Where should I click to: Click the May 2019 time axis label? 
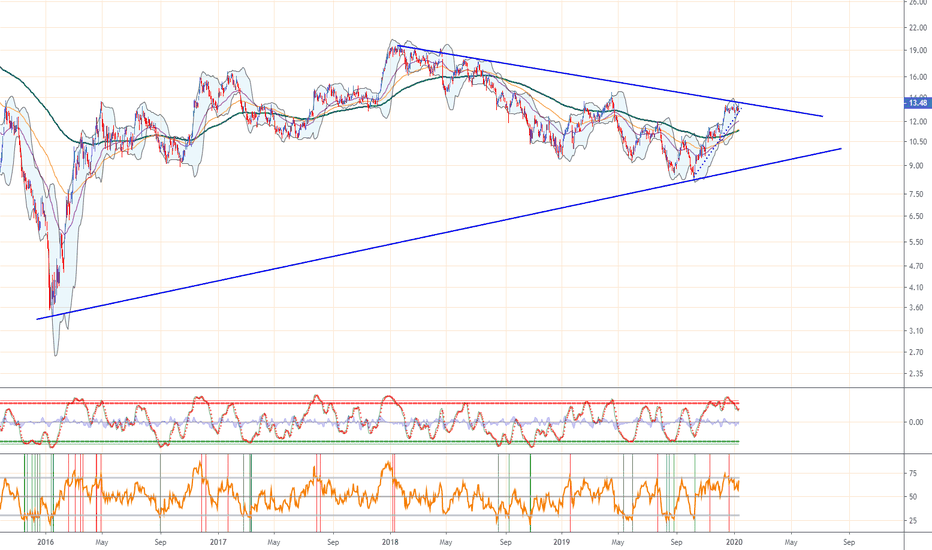coord(618,542)
